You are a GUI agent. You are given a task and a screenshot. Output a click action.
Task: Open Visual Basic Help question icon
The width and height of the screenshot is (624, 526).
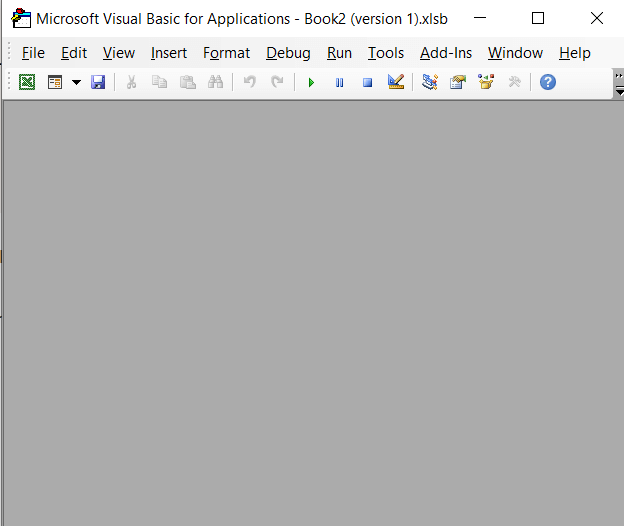point(548,82)
